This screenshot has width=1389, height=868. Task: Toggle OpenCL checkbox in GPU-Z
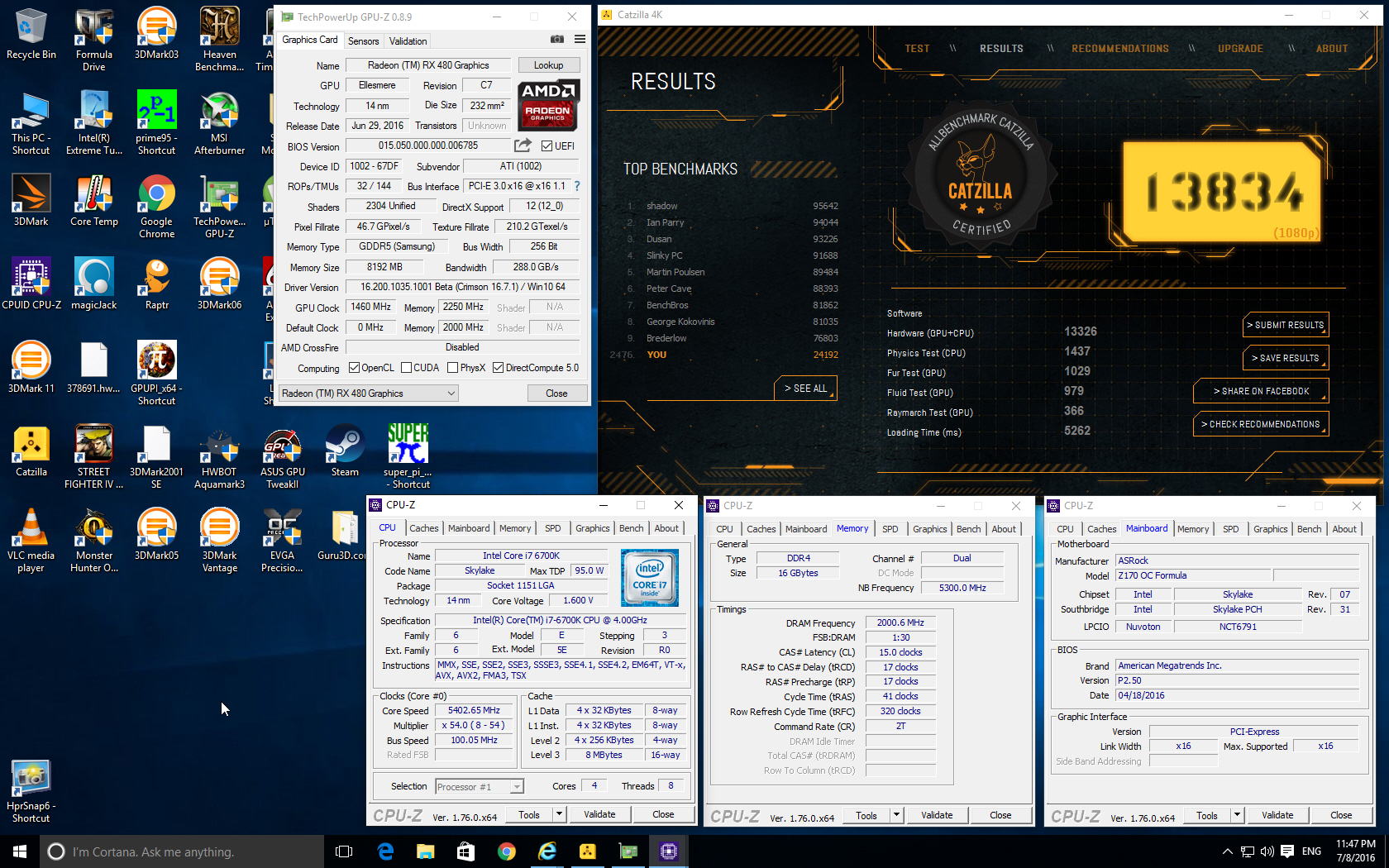(355, 368)
